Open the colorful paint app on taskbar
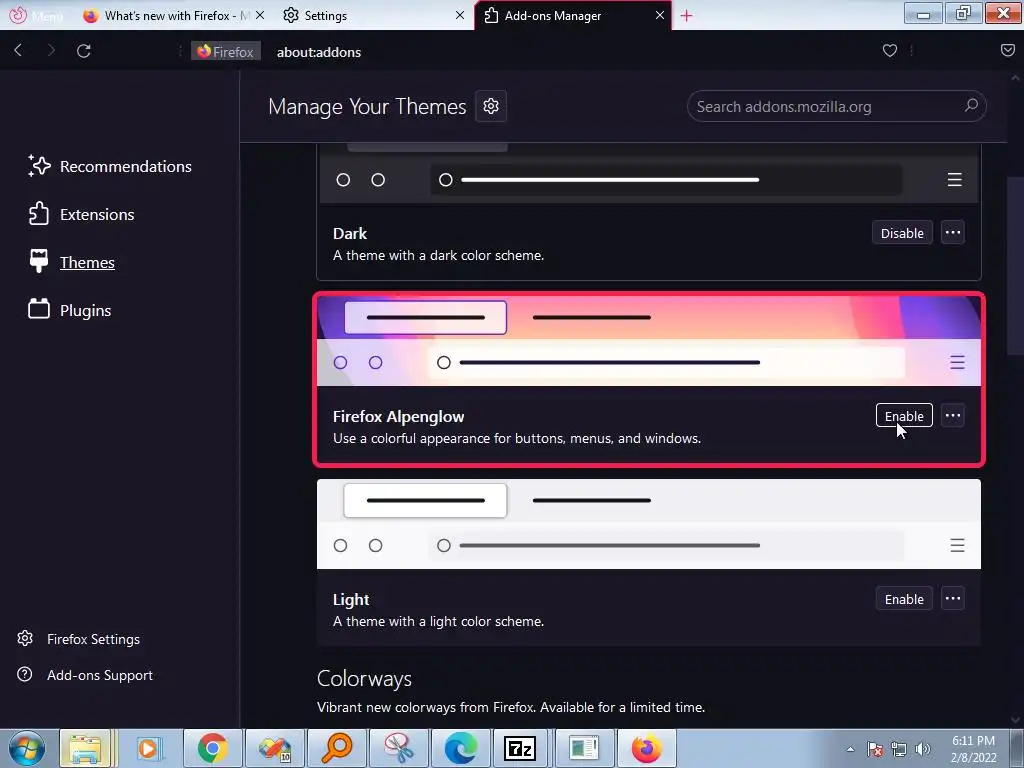 (x=274, y=748)
